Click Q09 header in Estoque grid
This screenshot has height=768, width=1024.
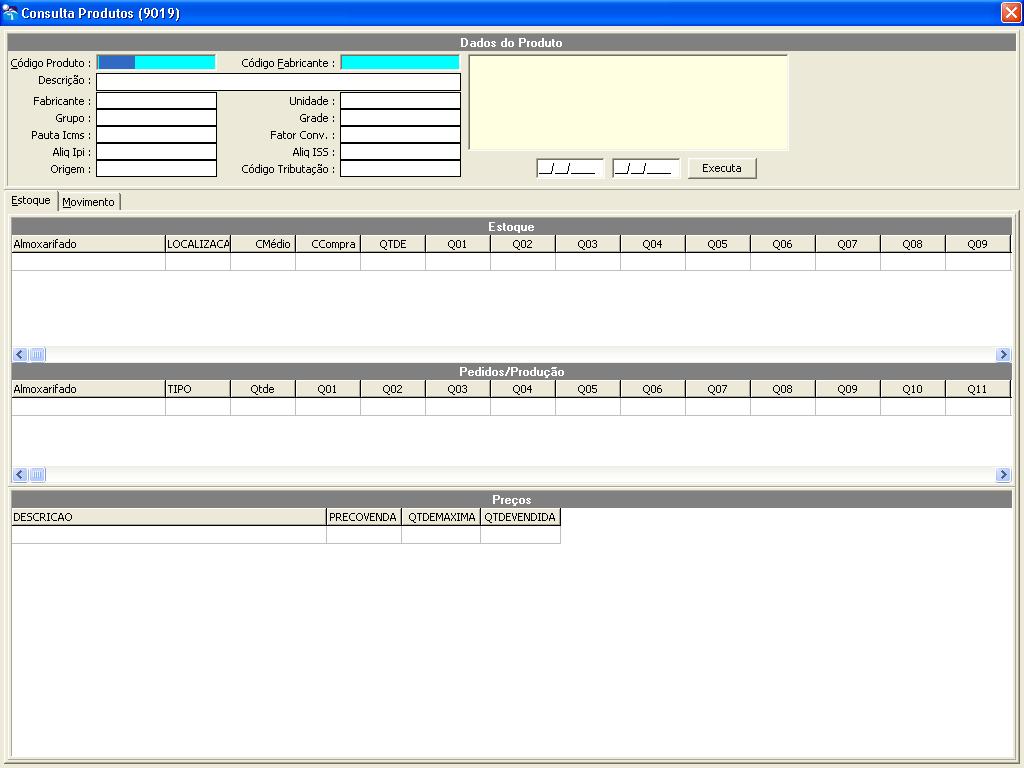pyautogui.click(x=978, y=244)
